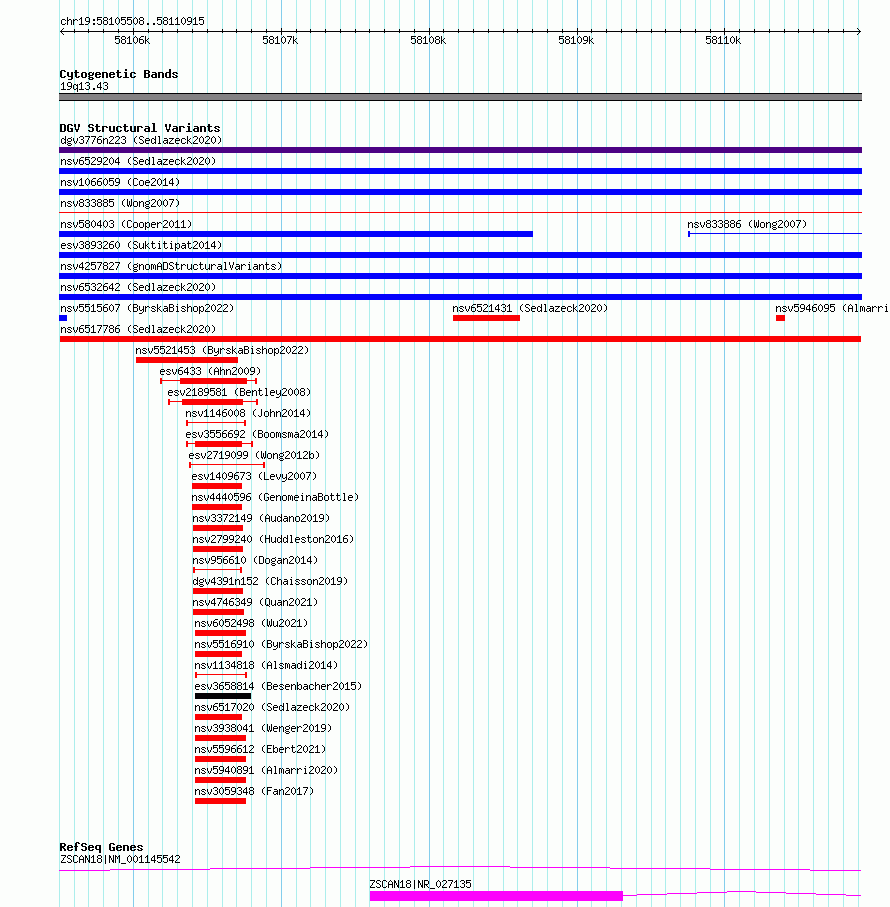Screen dimensions: 890x907
Task: Open the nsv833885 (Wong2007) variant label
Action: 120,203
